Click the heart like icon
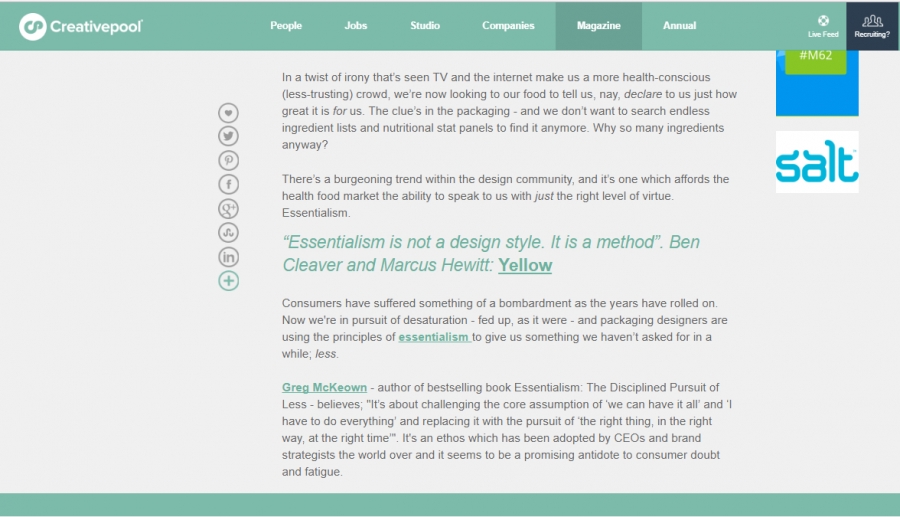Screen dimensions: 900x517 [x=229, y=113]
